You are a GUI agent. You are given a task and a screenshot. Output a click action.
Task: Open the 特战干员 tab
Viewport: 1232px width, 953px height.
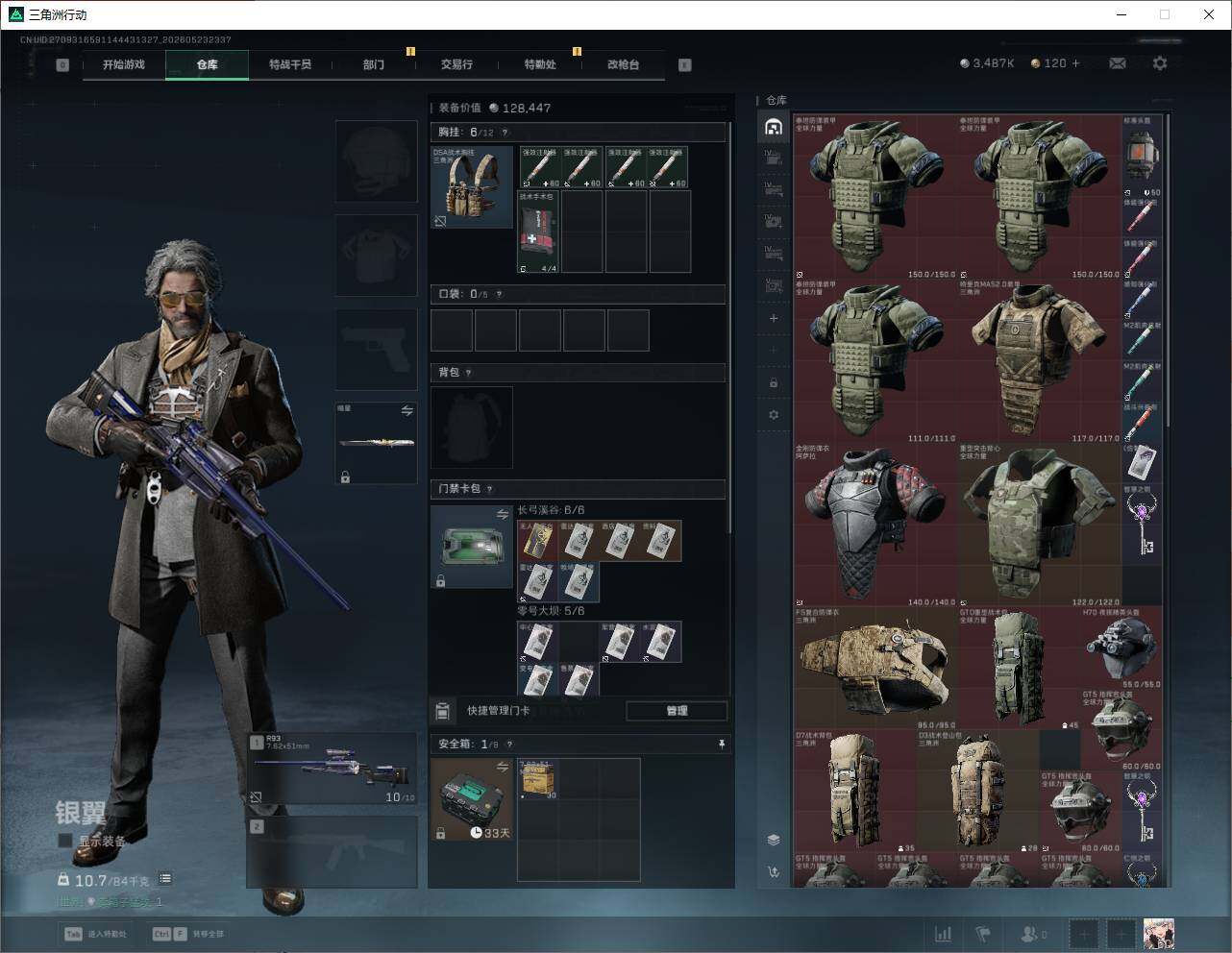[x=290, y=64]
